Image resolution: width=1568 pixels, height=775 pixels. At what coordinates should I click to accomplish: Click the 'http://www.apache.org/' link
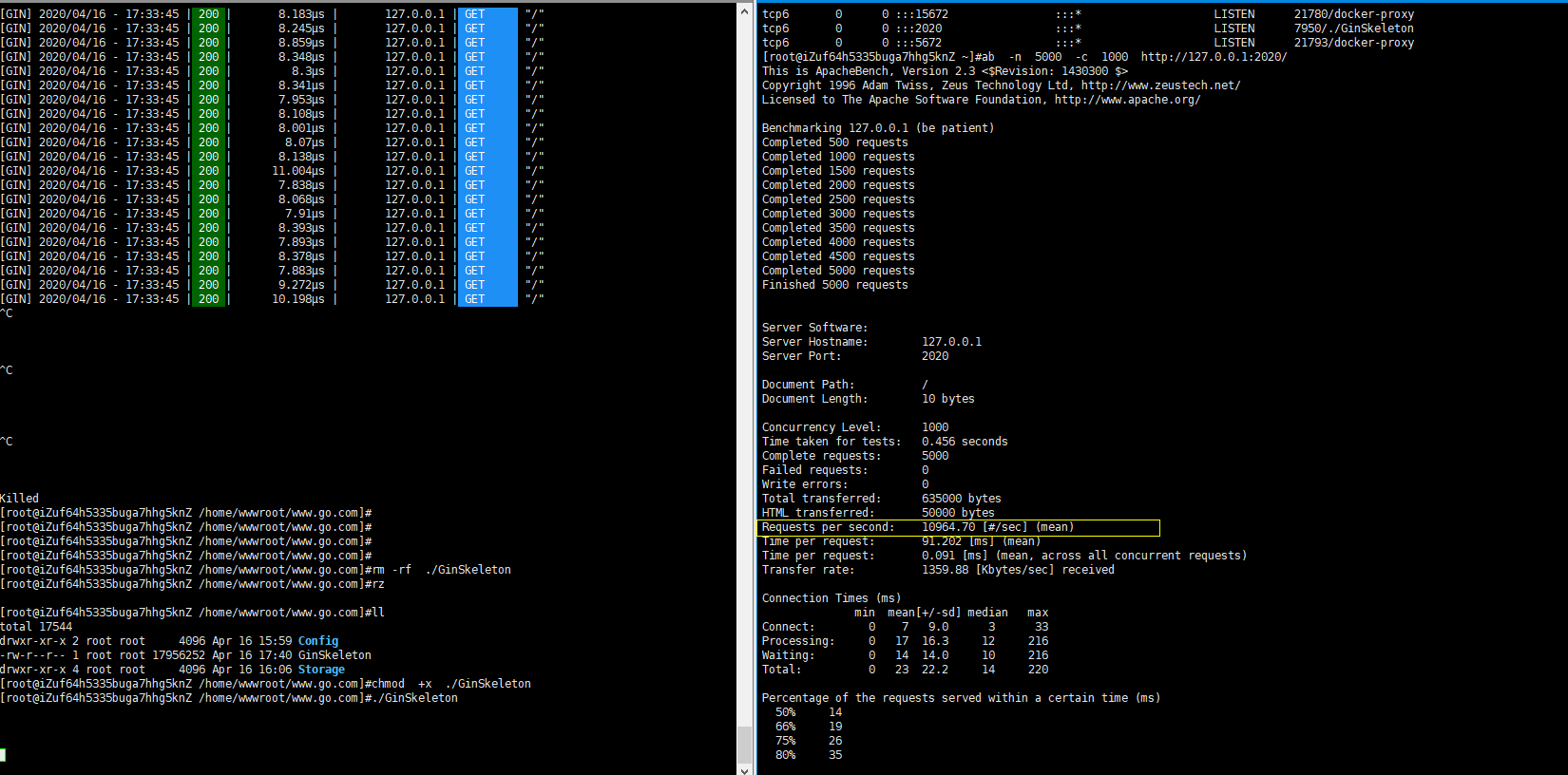[x=1128, y=100]
